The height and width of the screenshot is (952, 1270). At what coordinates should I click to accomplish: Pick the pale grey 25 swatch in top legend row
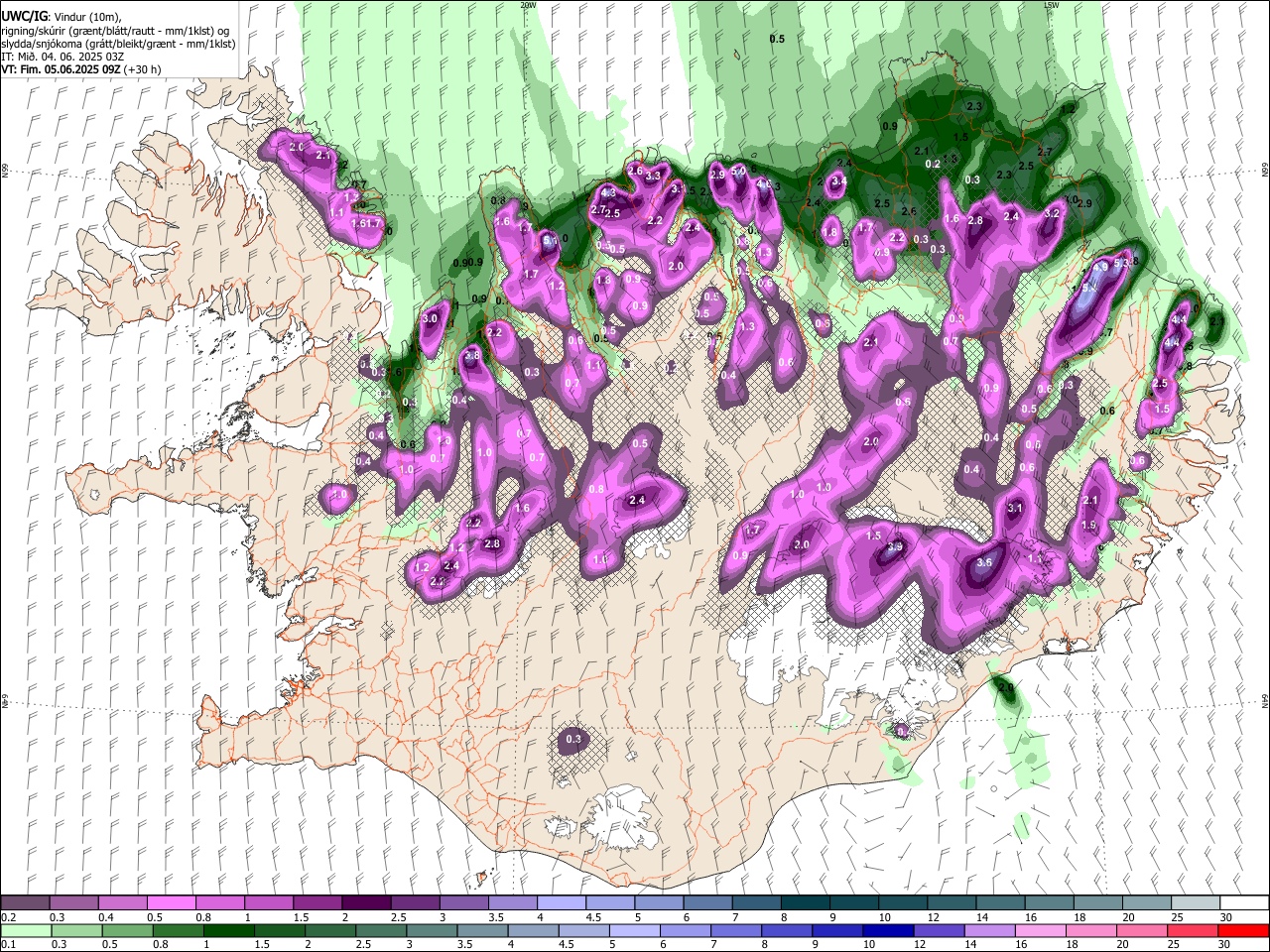[x=1195, y=903]
